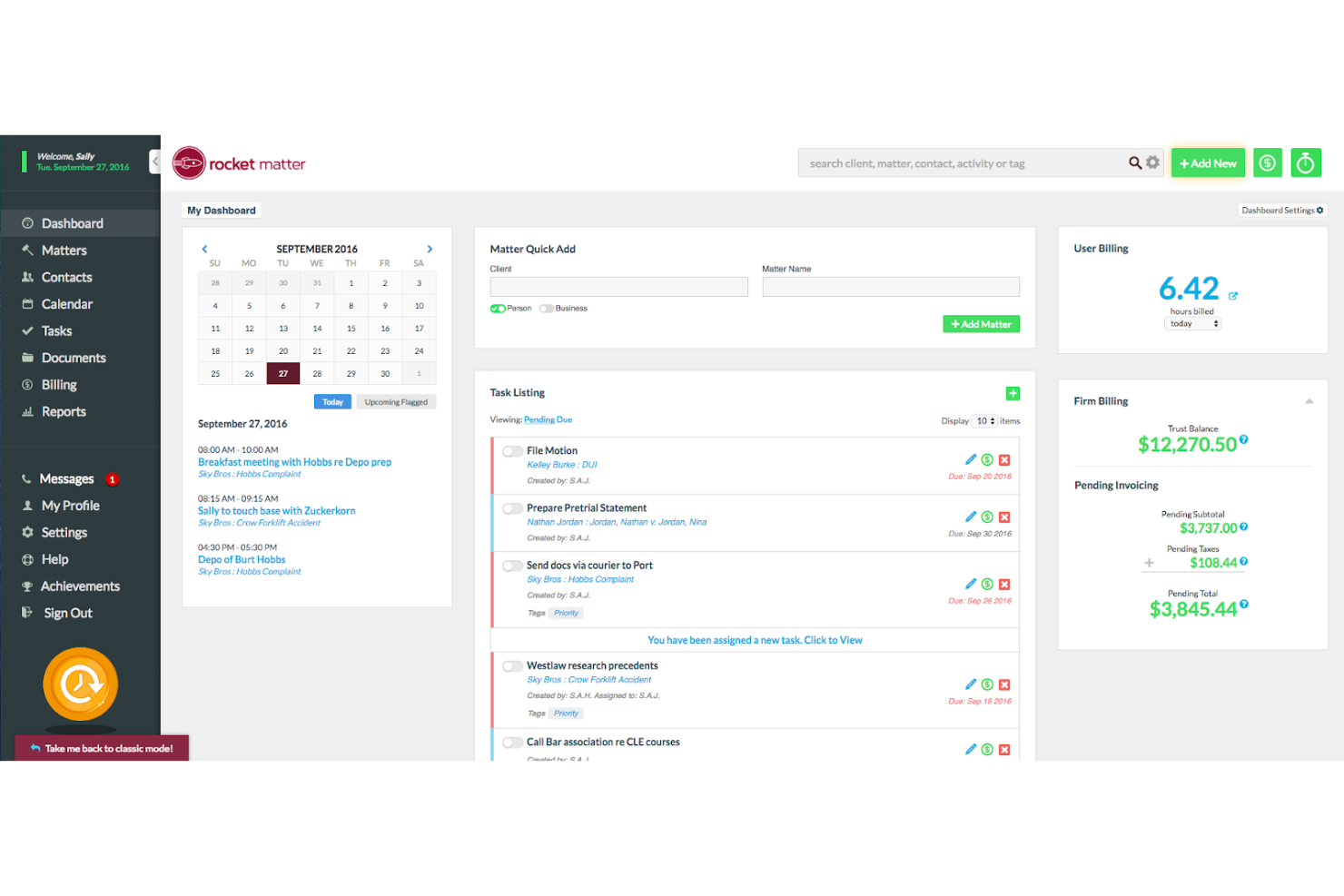Click the Add Matter button
Image resolution: width=1344 pixels, height=896 pixels.
(x=981, y=323)
